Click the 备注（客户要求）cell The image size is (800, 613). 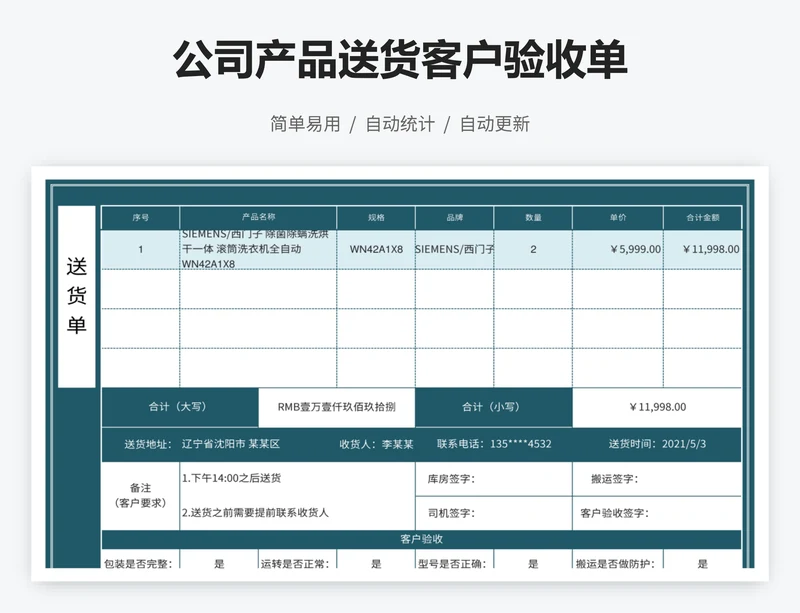[140, 496]
